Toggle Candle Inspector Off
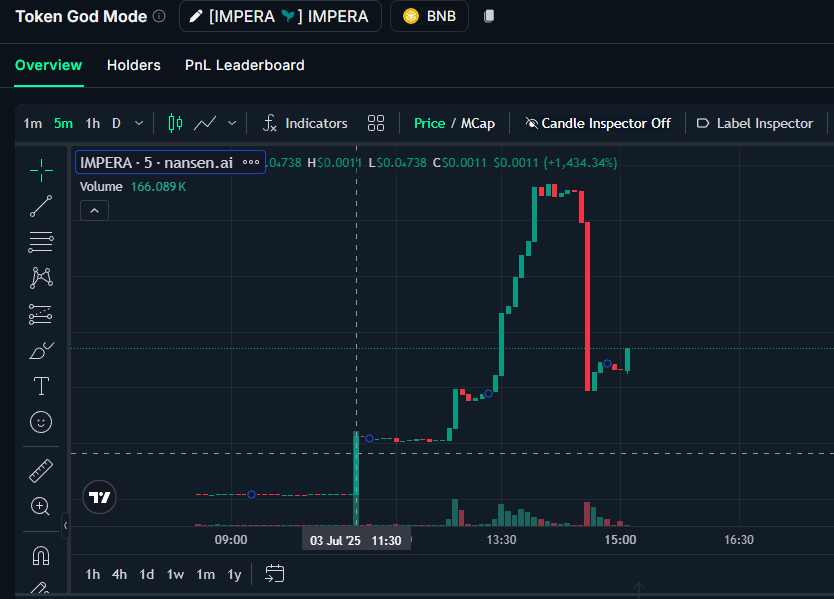 597,123
